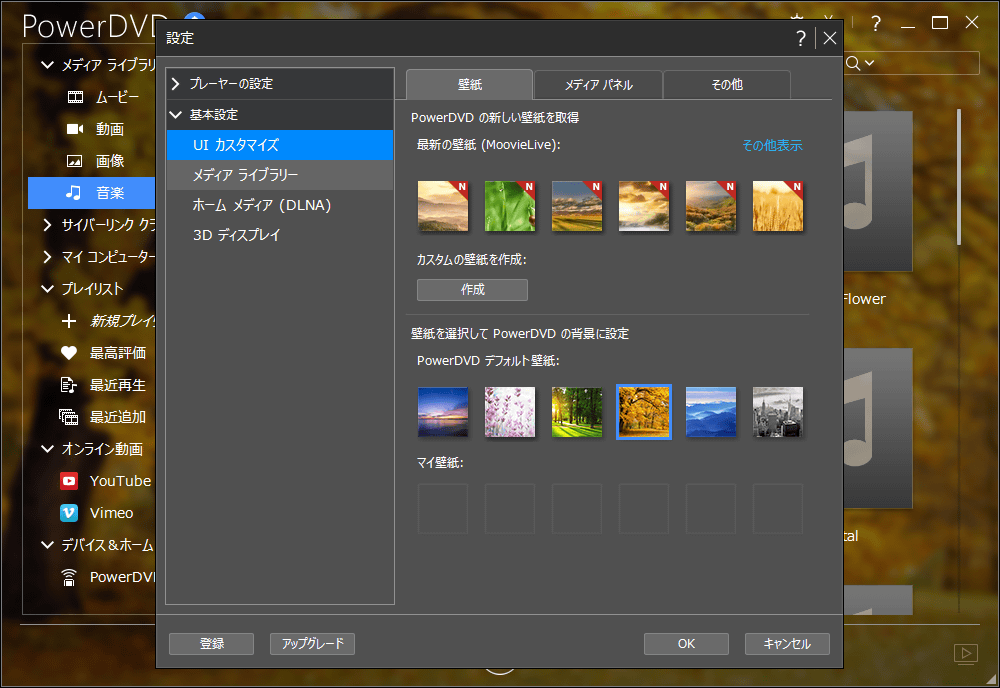Image resolution: width=1000 pixels, height=688 pixels.
Task: Open help in the settings dialog
Action: tap(801, 38)
